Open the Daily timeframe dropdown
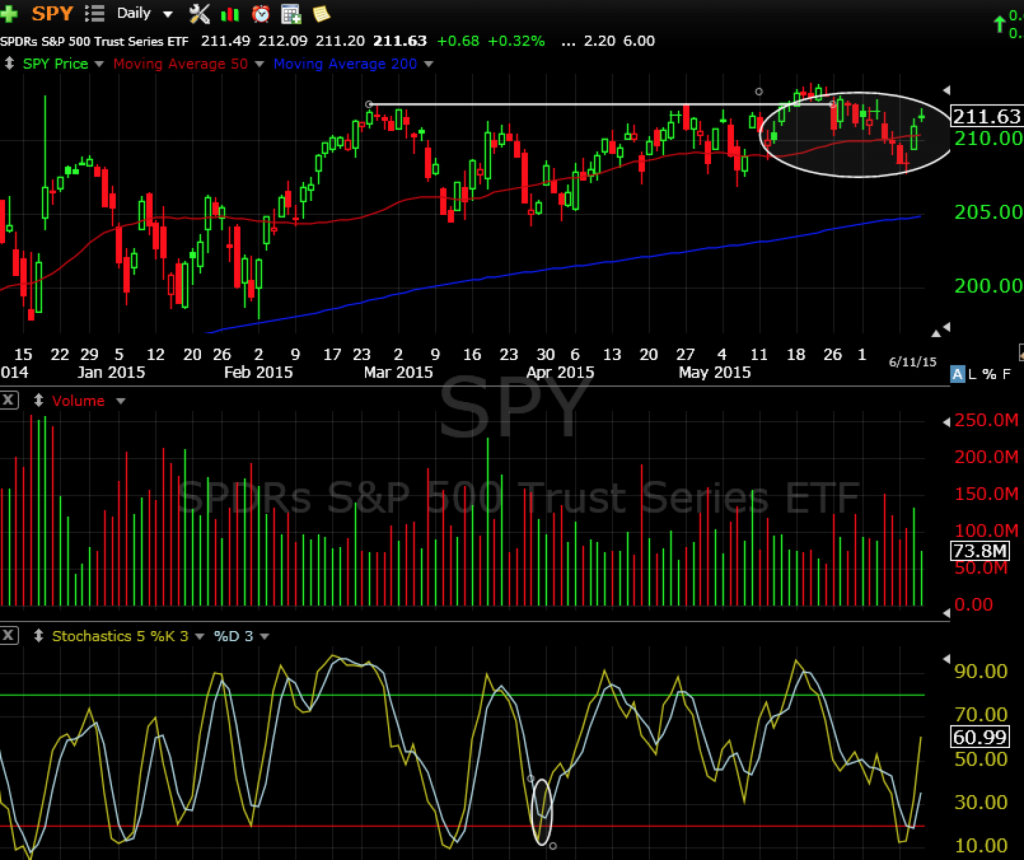This screenshot has width=1024, height=860. coord(144,13)
